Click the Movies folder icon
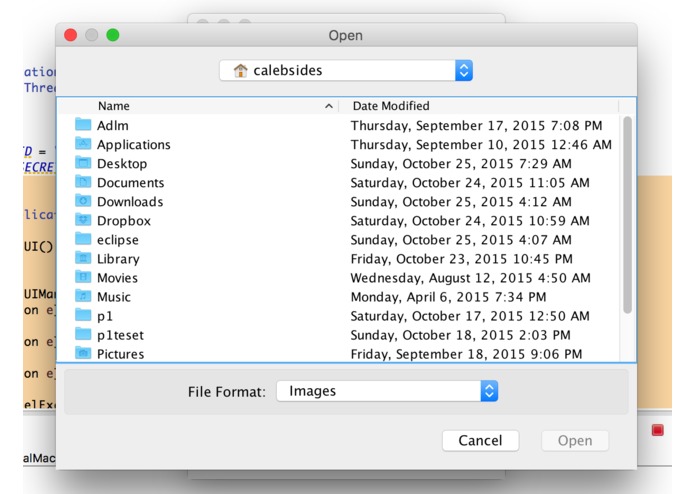 [83, 277]
